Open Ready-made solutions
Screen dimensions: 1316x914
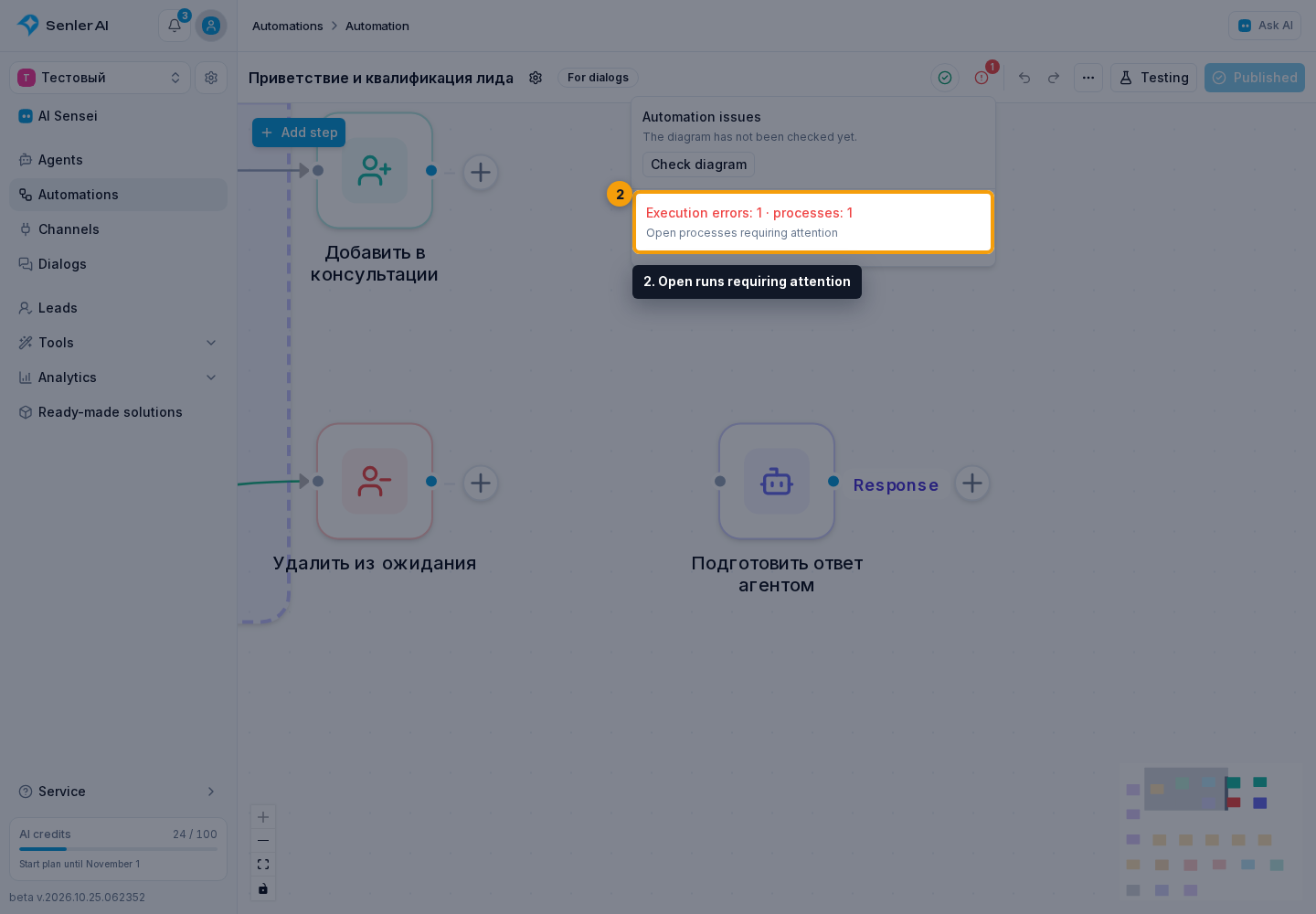click(x=118, y=412)
